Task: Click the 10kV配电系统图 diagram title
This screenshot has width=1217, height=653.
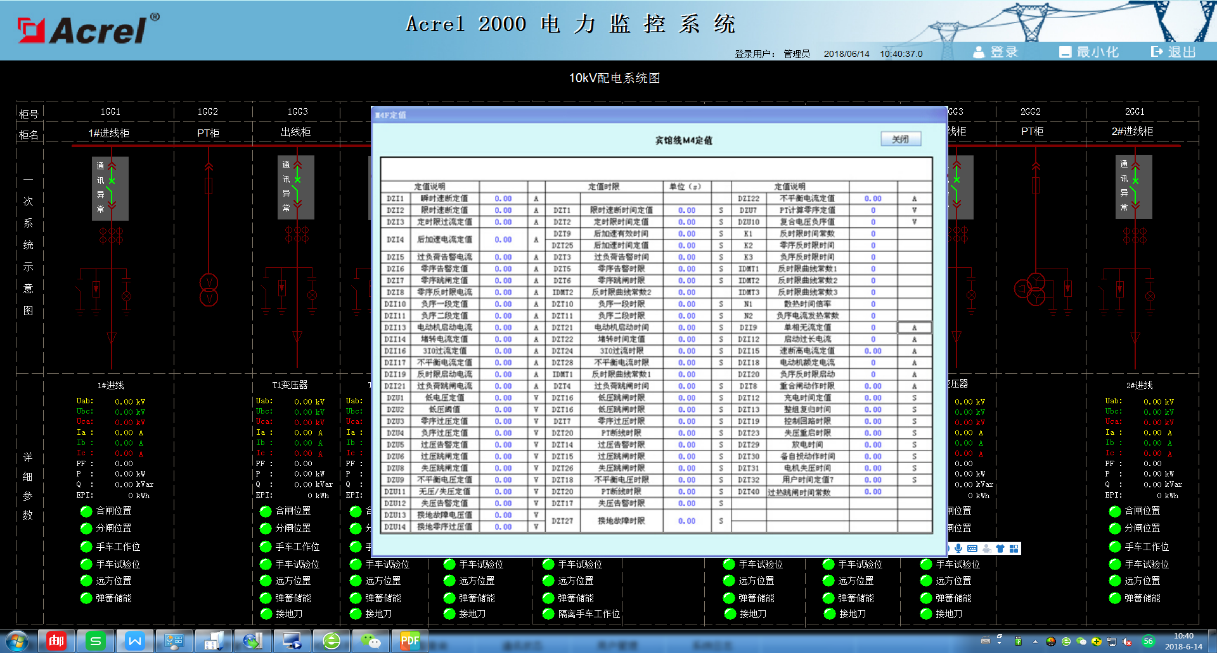Action: coord(614,78)
